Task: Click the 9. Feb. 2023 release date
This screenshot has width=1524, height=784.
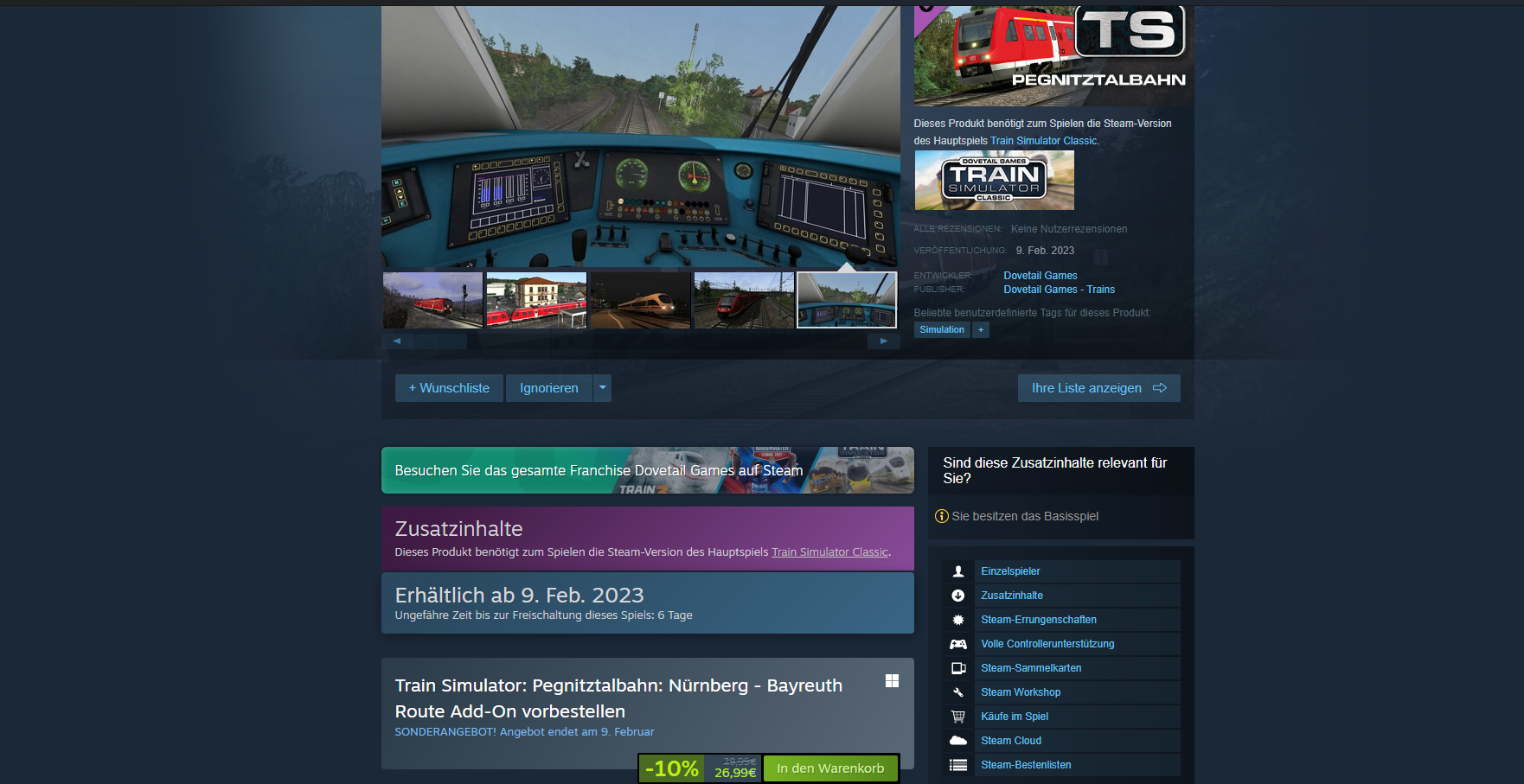Action: (1045, 251)
